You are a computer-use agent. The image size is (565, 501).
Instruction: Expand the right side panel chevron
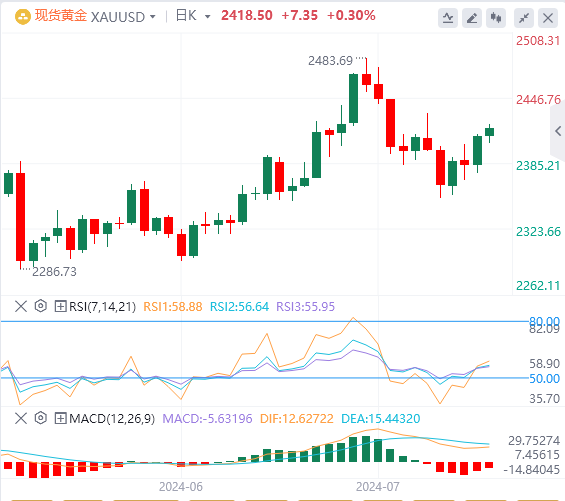pos(558,131)
